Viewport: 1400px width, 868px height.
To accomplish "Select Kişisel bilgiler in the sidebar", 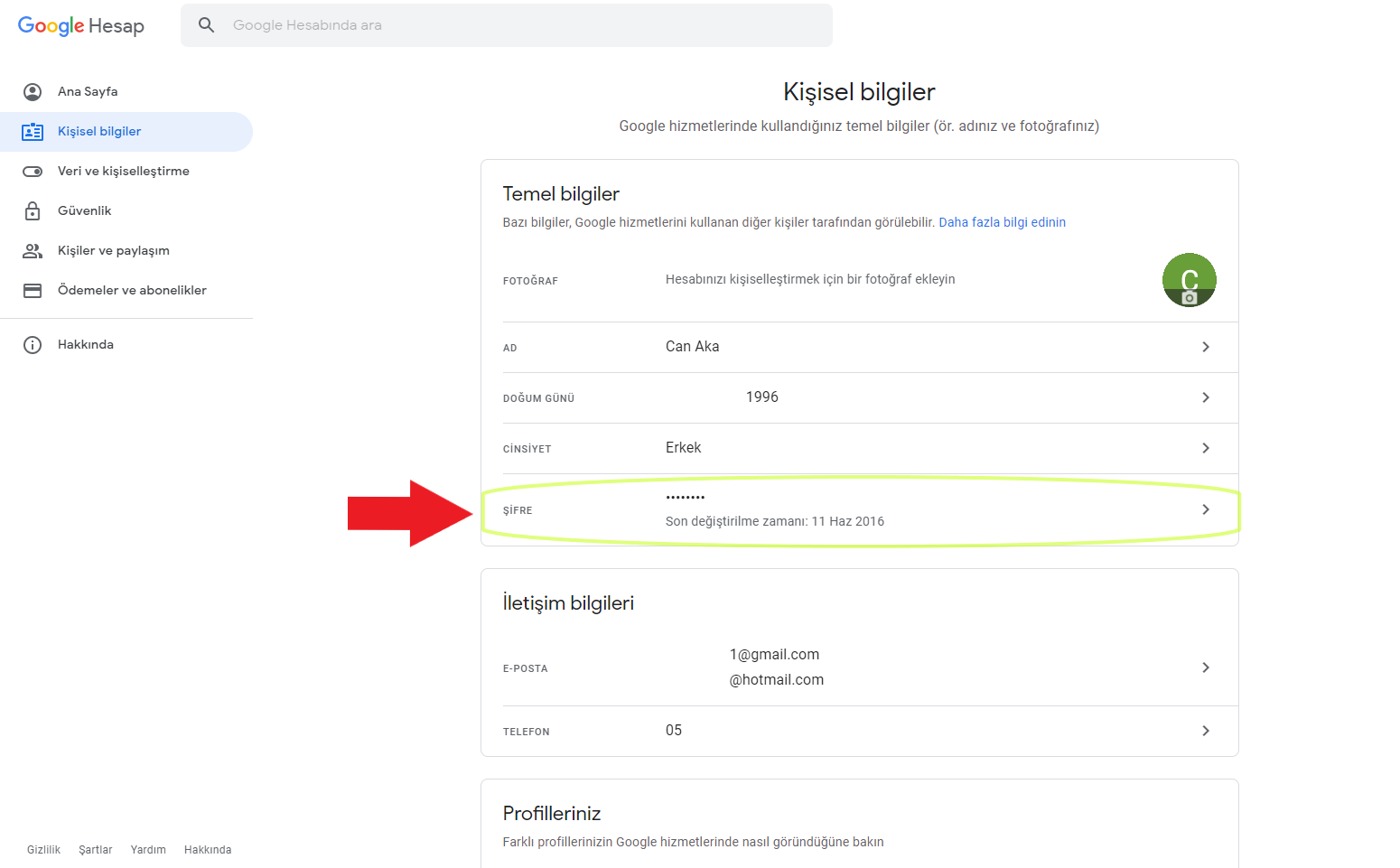I will (x=99, y=132).
